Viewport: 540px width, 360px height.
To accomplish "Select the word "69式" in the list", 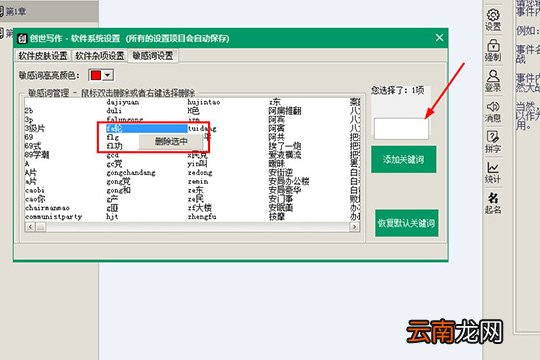I will click(x=33, y=146).
